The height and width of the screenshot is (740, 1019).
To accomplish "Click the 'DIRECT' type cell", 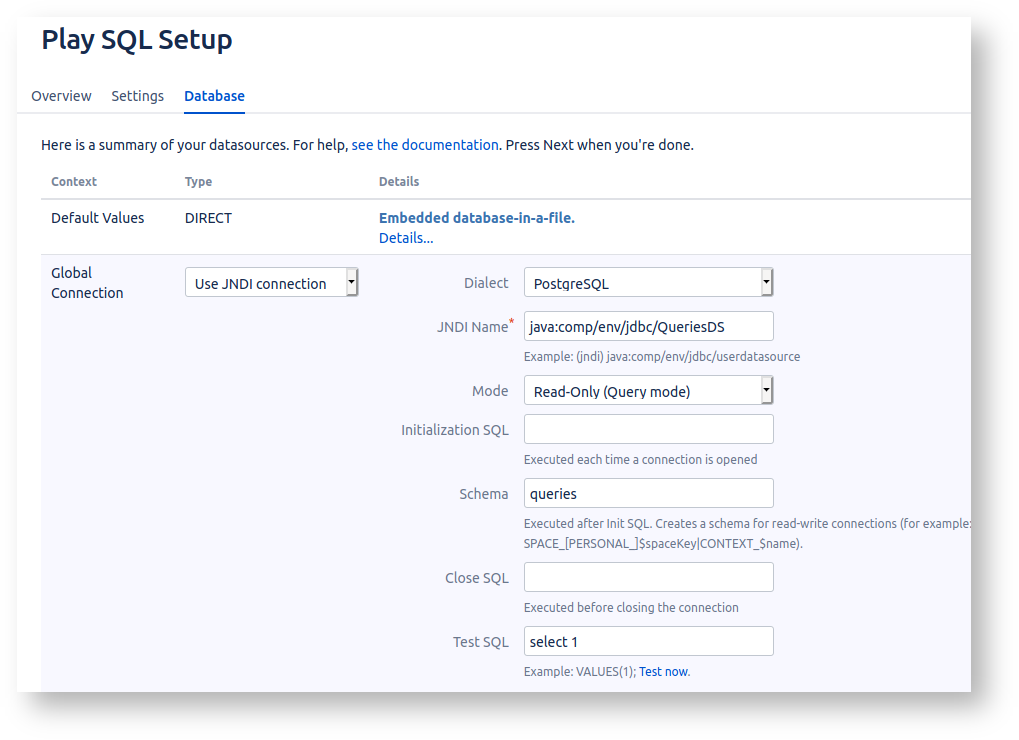I will [208, 218].
